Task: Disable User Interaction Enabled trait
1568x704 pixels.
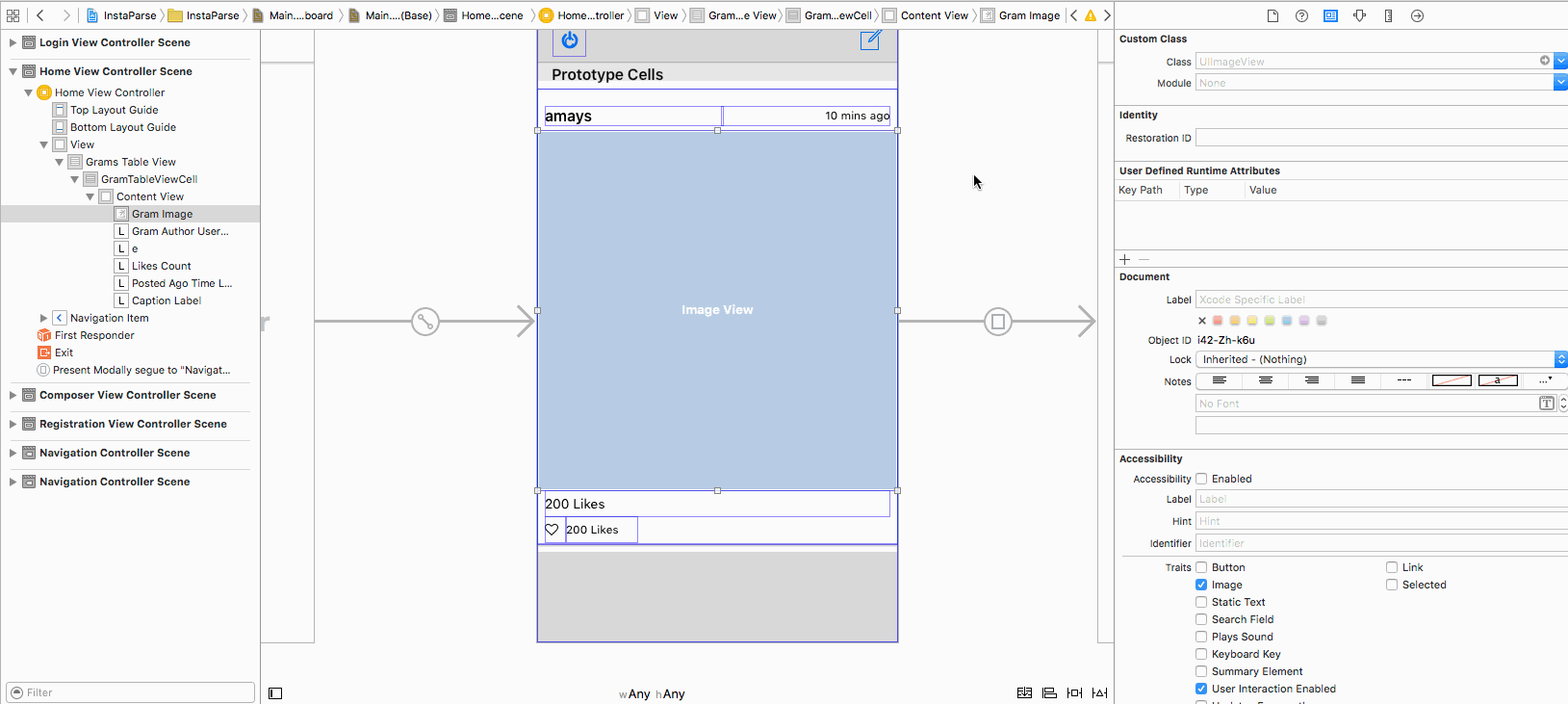Action: (1201, 689)
